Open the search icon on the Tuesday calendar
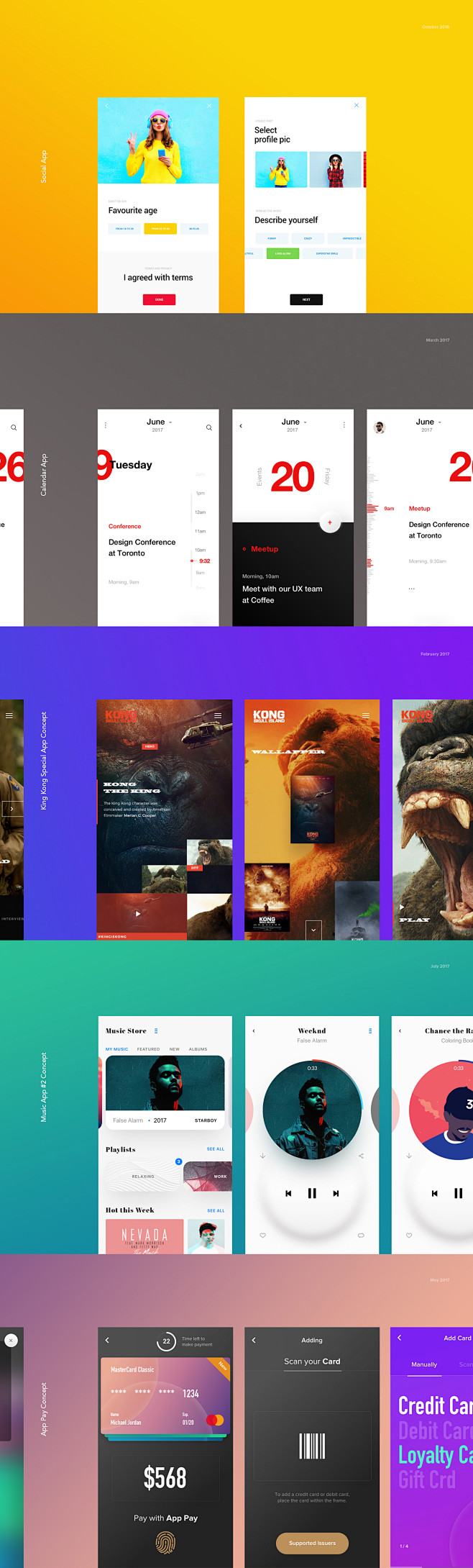The height and width of the screenshot is (1568, 473). (x=209, y=427)
